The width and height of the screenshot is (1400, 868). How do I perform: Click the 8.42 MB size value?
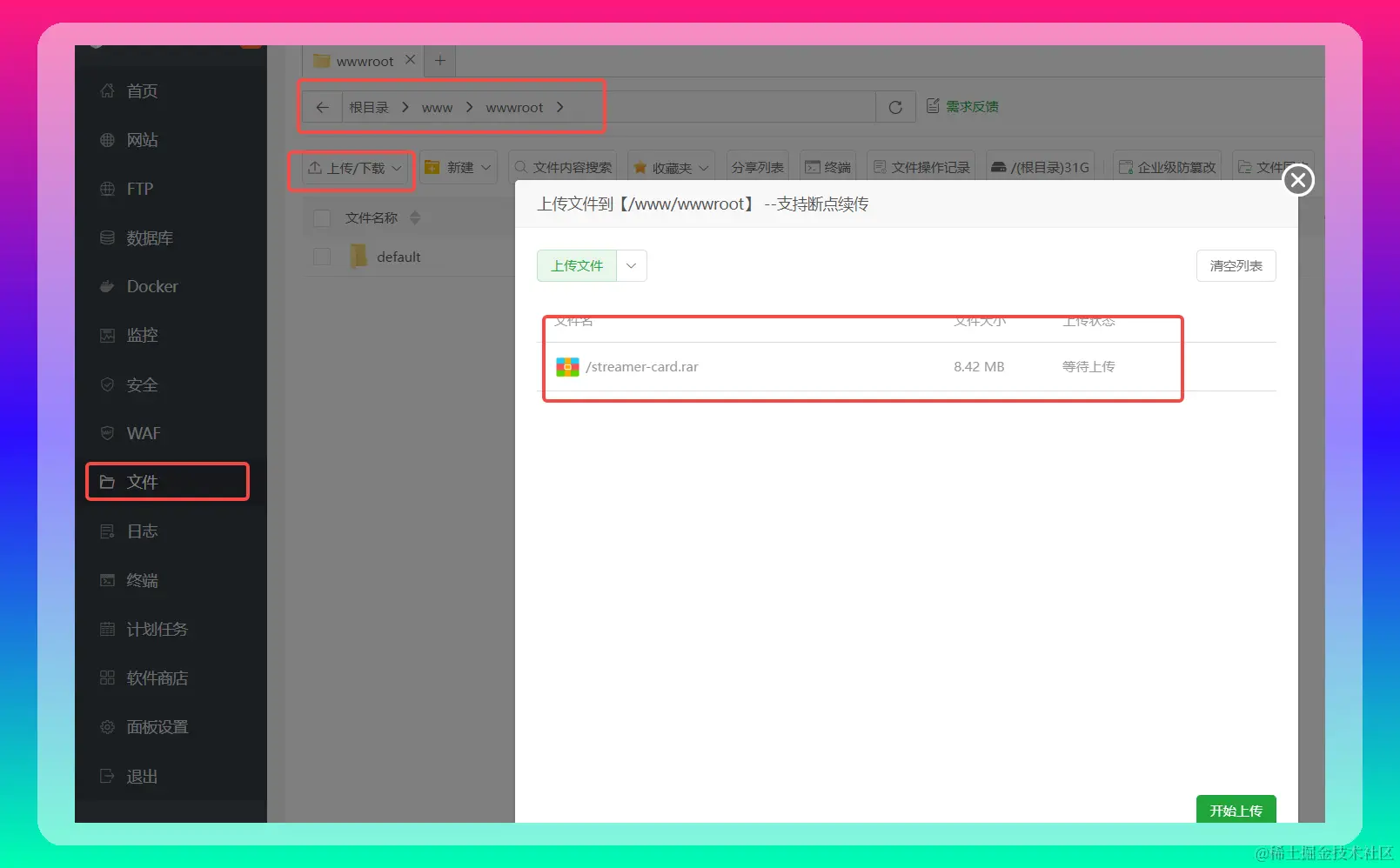979,367
